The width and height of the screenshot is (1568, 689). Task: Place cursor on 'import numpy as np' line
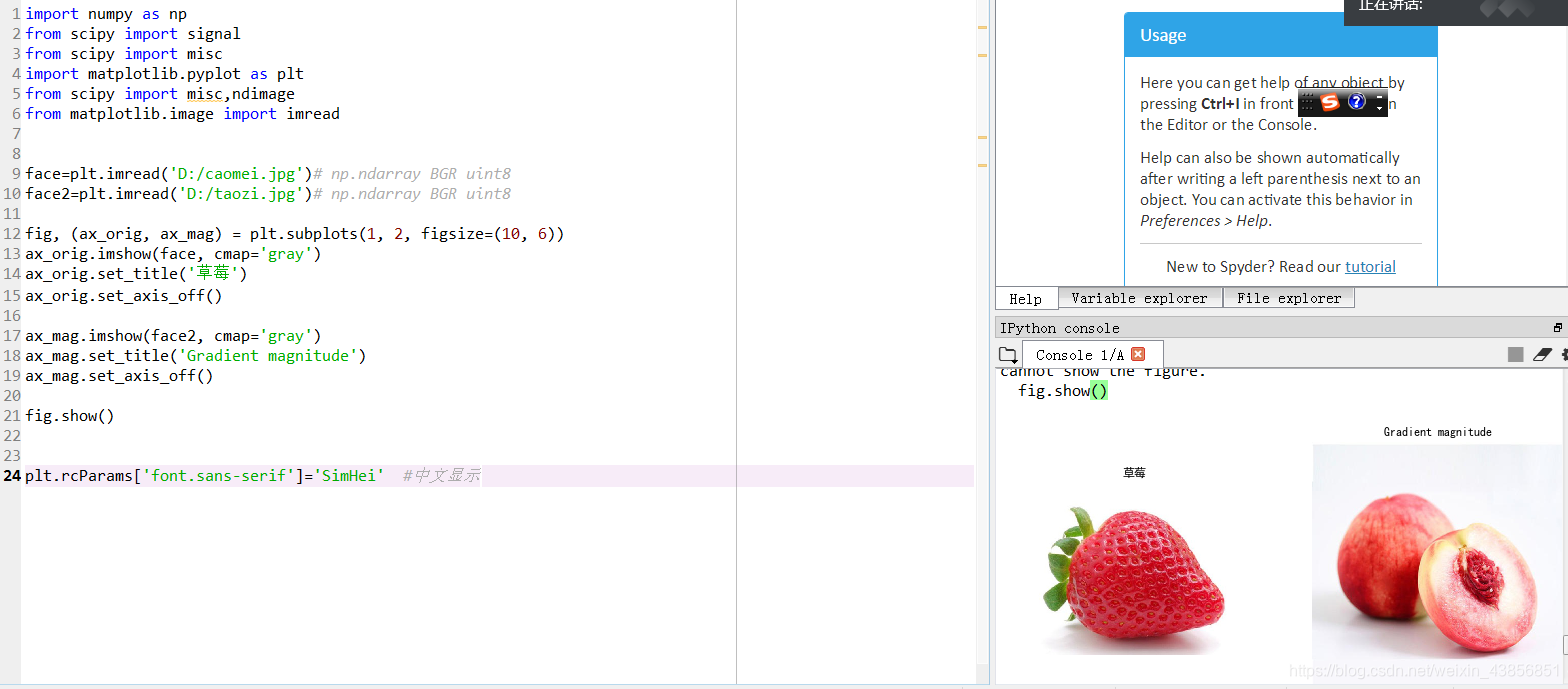click(106, 14)
